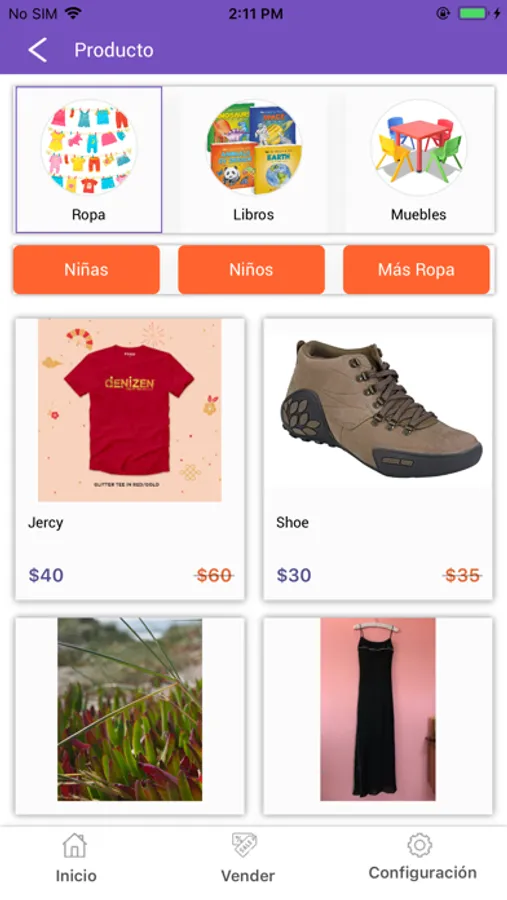The width and height of the screenshot is (507, 900).
Task: Open the Inicio home icon
Action: [75, 845]
